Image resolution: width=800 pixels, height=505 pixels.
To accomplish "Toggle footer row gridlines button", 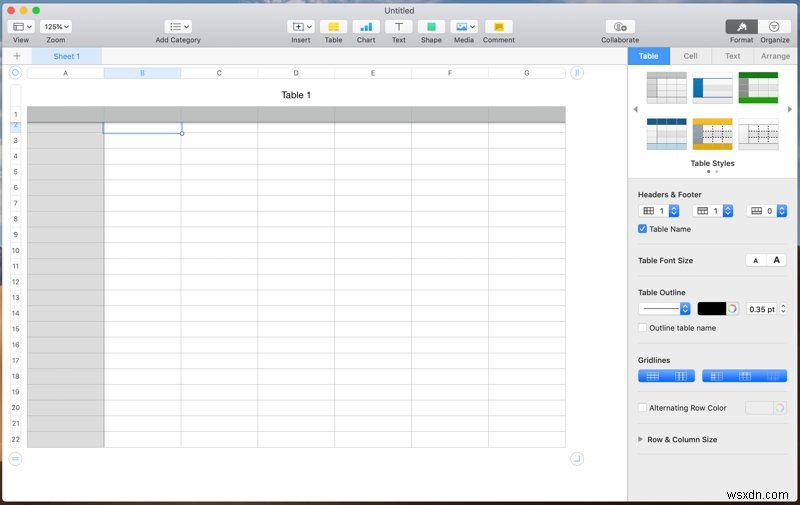I will (773, 376).
